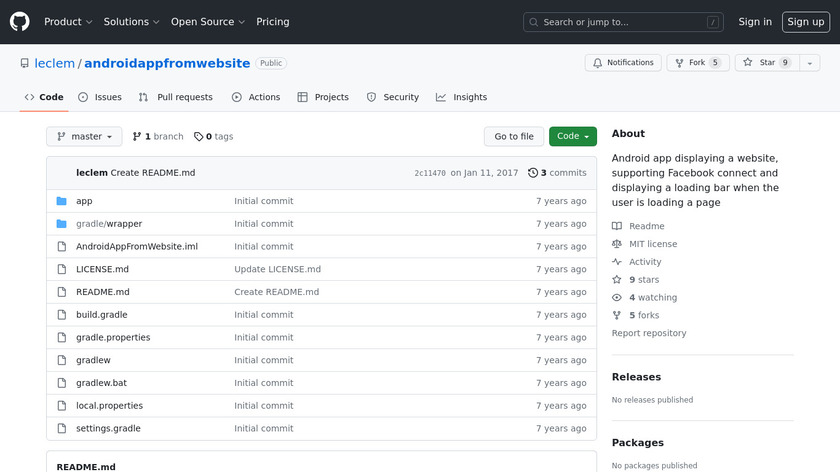Click the gradle/wrapper folder icon

[62, 224]
